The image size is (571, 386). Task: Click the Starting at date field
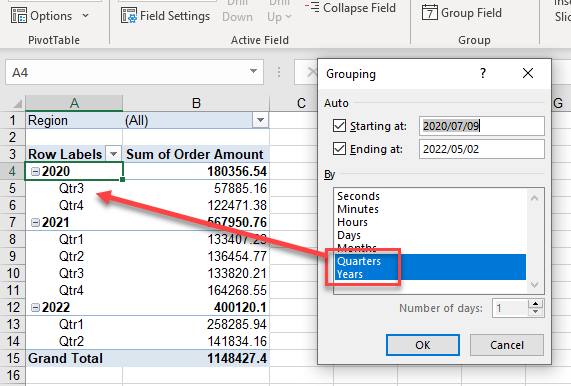click(481, 126)
